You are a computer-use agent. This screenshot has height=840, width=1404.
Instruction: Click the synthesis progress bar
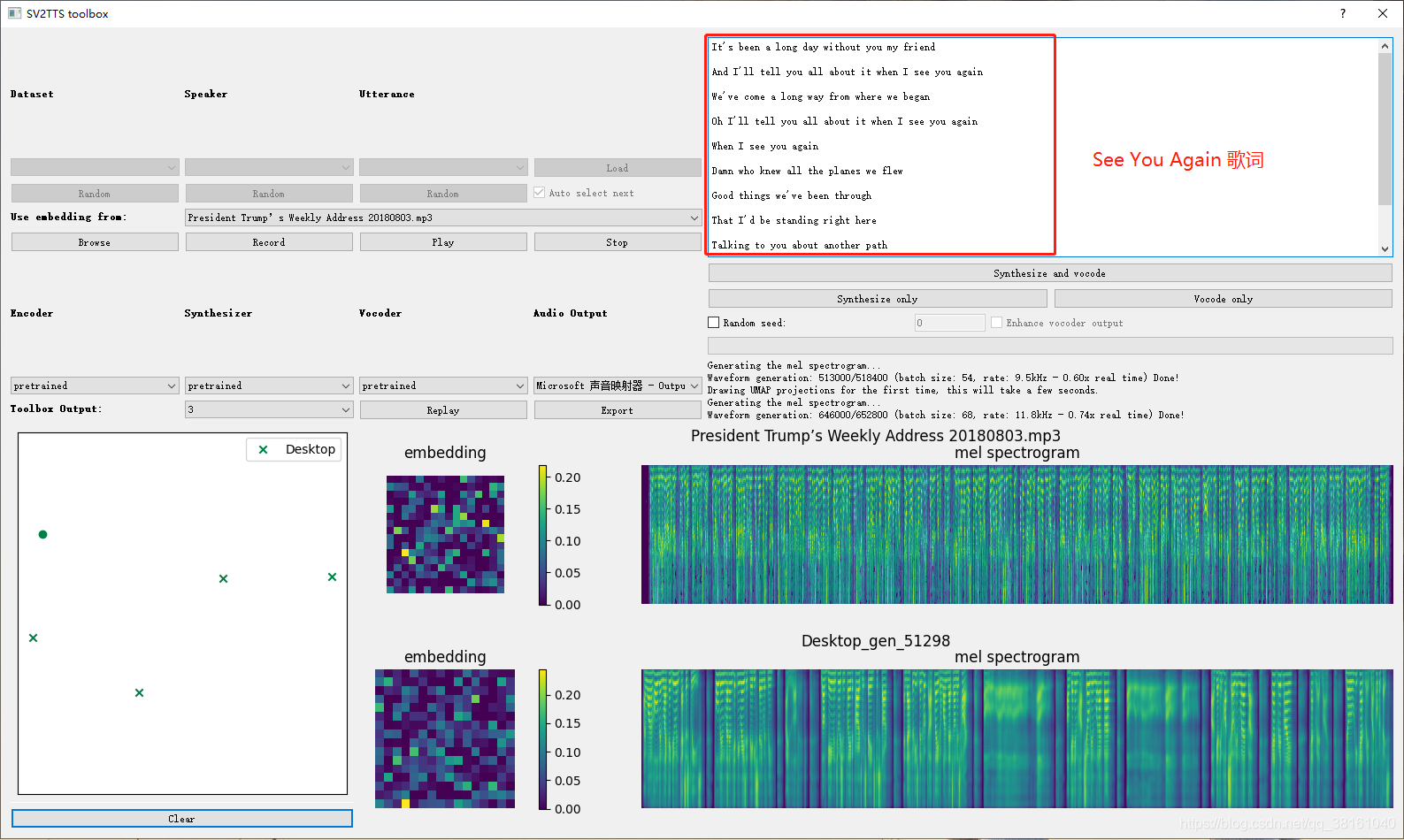coord(1050,346)
